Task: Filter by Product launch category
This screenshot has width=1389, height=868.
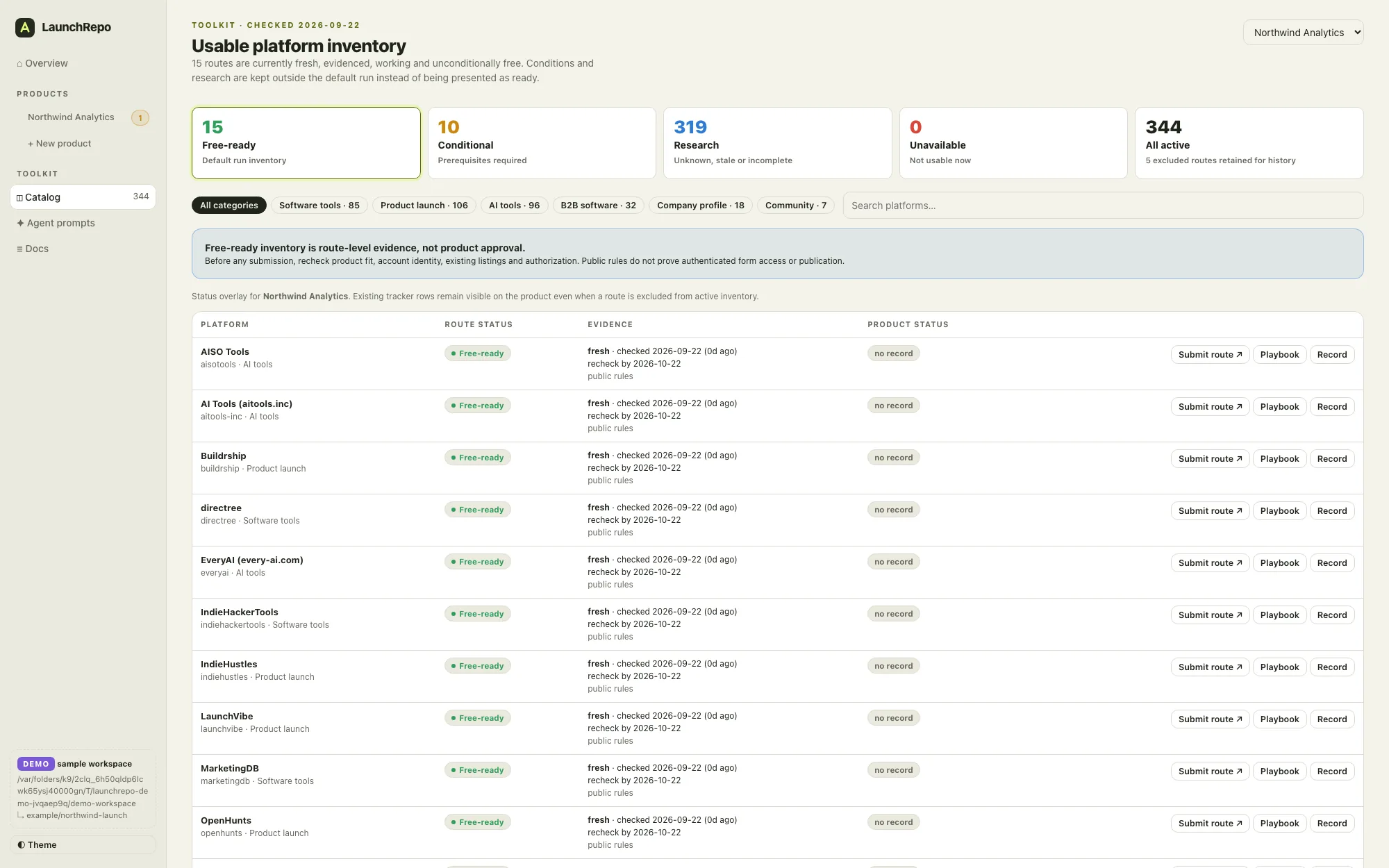Action: tap(424, 206)
